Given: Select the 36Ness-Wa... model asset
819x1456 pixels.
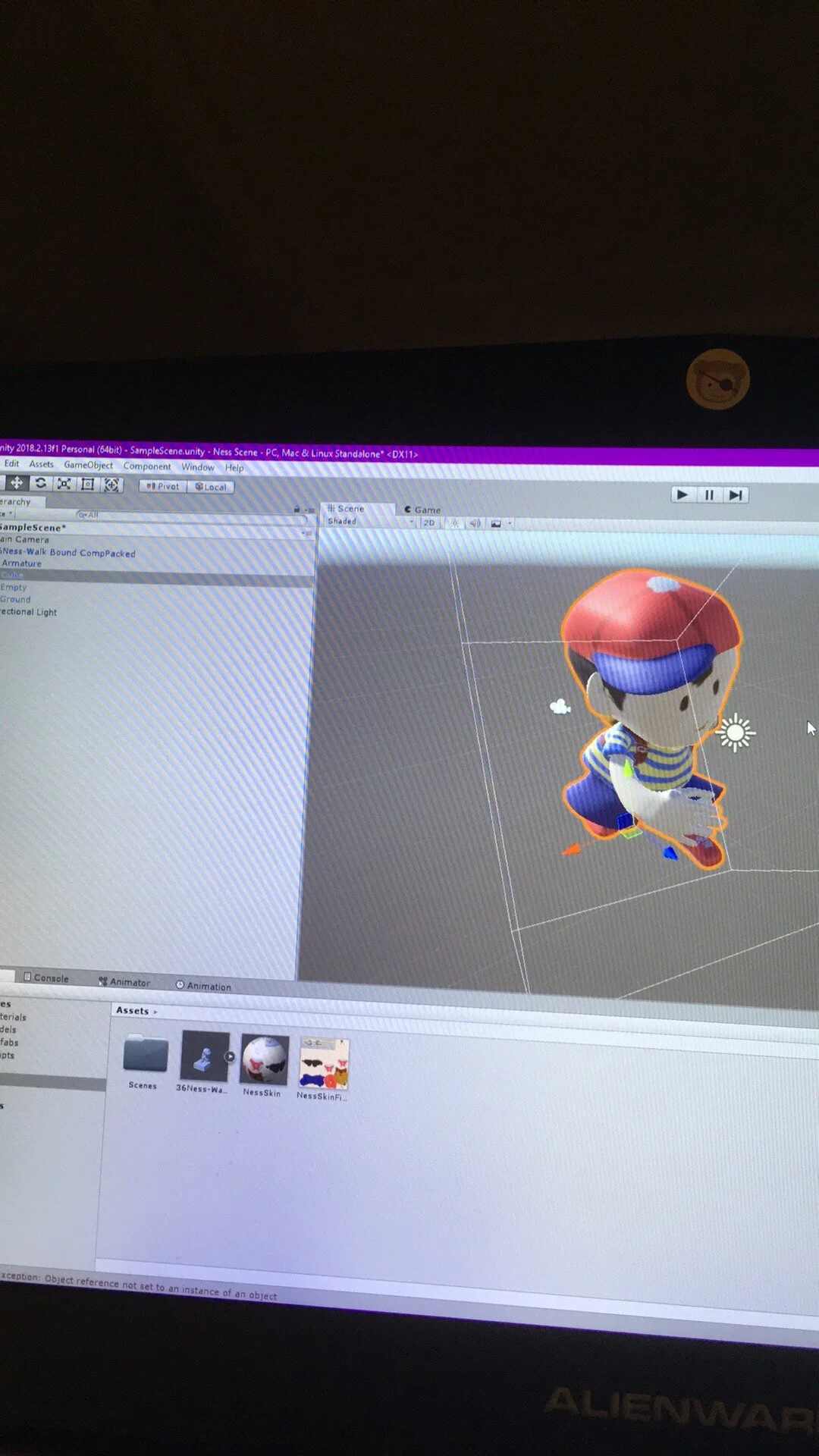Looking at the screenshot, I should pyautogui.click(x=203, y=1062).
